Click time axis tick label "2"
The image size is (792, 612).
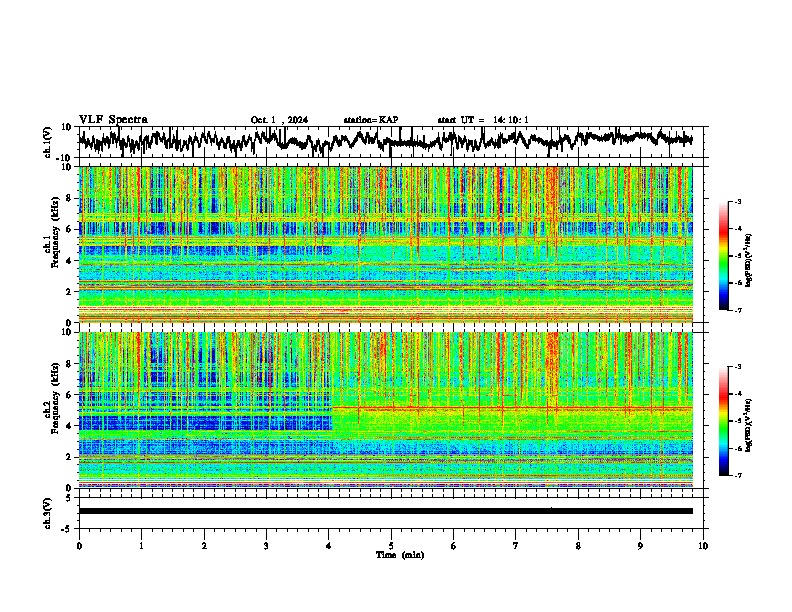click(204, 546)
